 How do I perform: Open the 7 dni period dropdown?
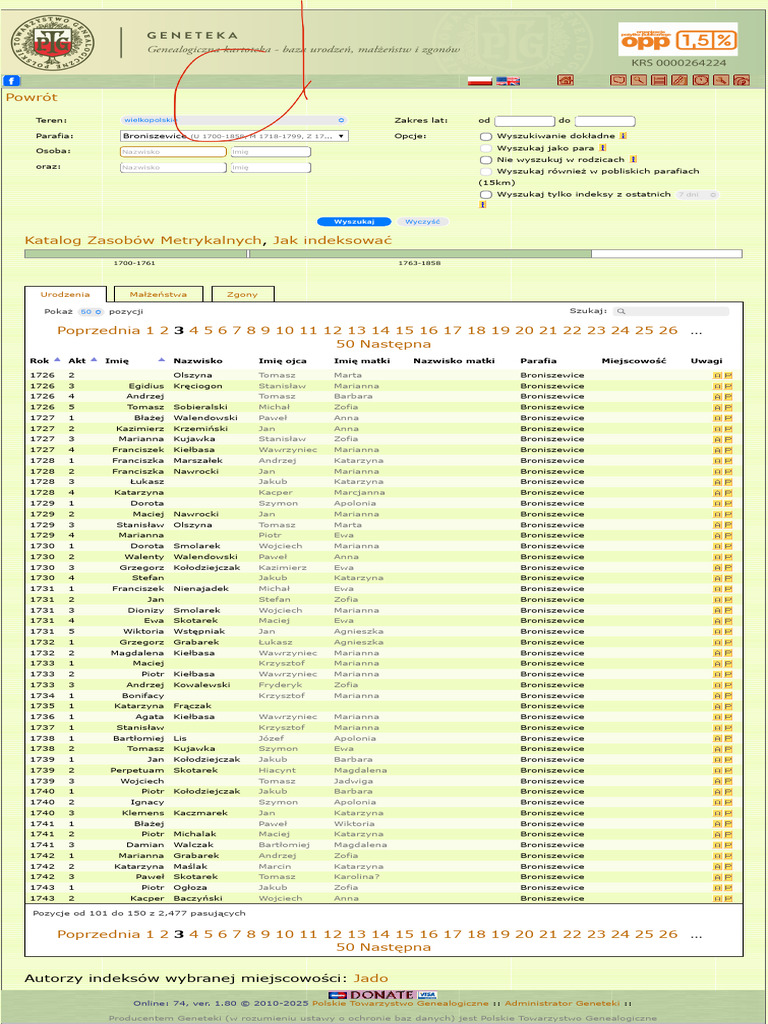(697, 195)
